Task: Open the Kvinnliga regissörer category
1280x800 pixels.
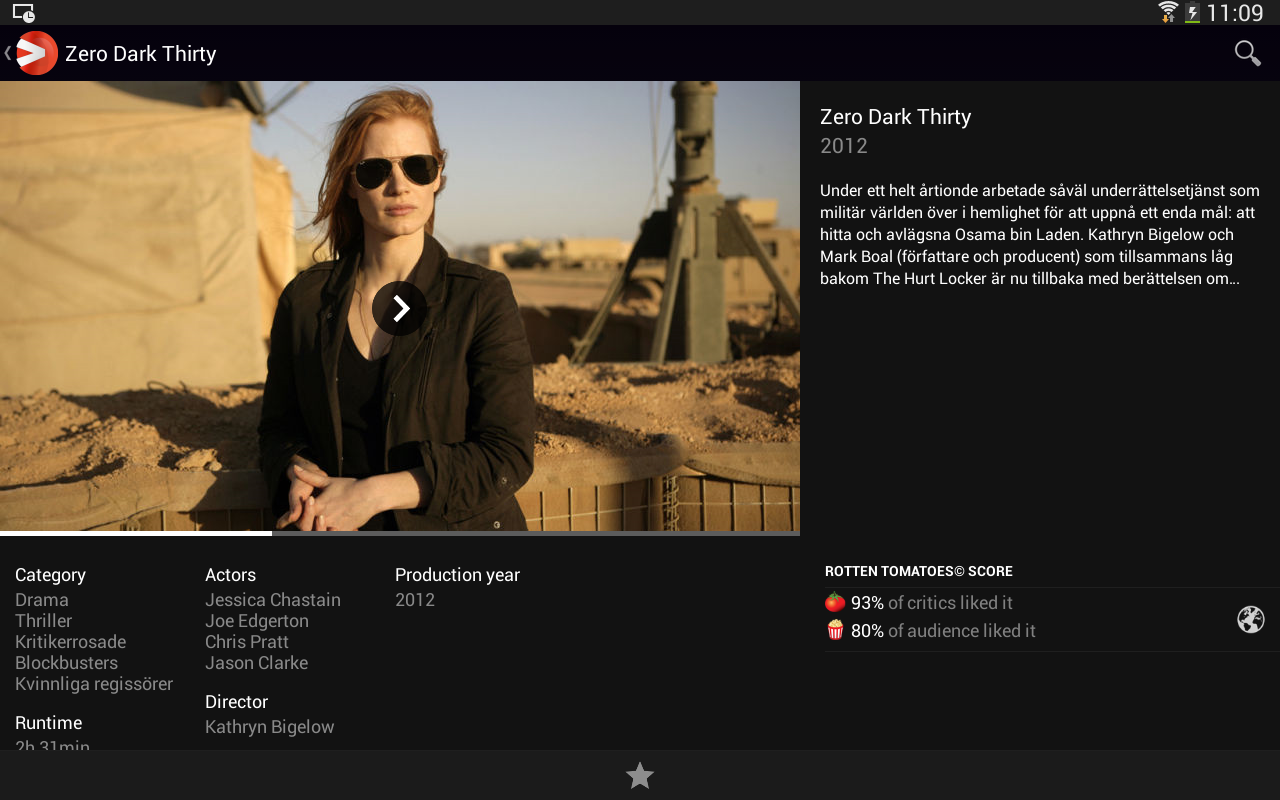Action: pyautogui.click(x=94, y=684)
